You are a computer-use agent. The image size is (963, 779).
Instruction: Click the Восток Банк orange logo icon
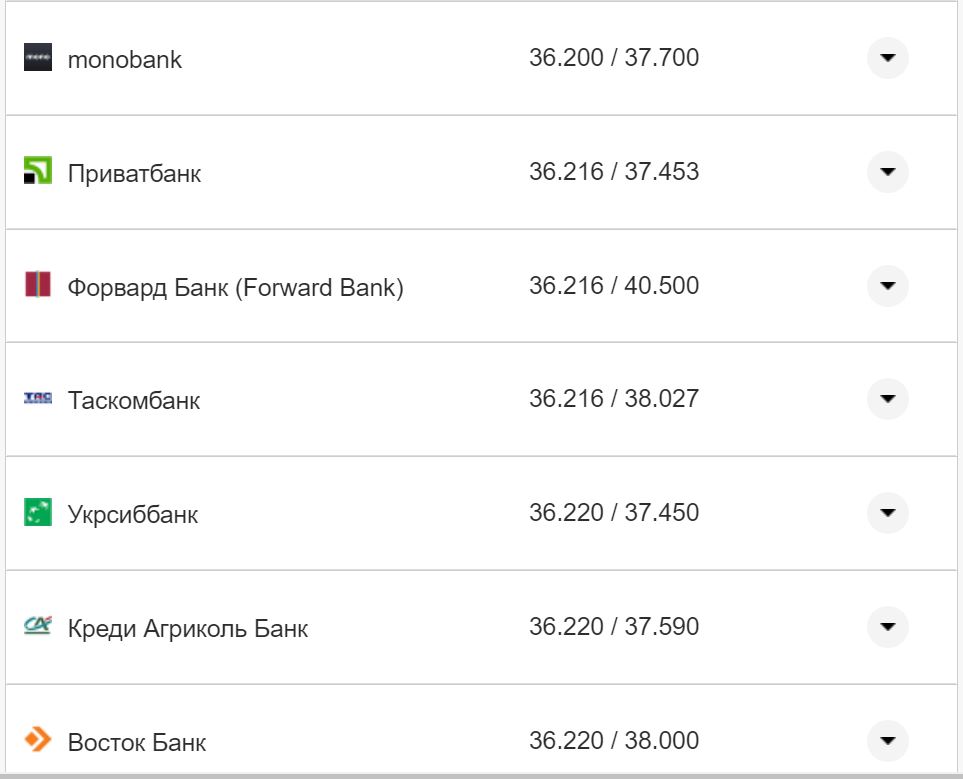(x=37, y=740)
